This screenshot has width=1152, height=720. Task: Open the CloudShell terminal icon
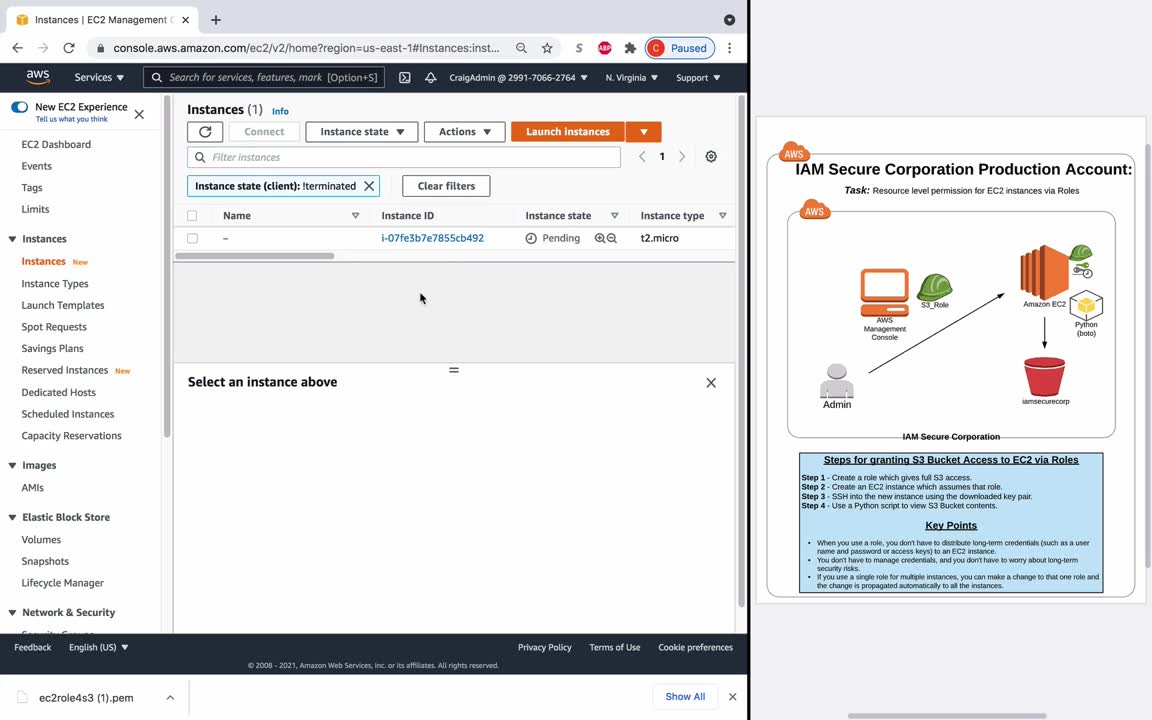(x=405, y=77)
